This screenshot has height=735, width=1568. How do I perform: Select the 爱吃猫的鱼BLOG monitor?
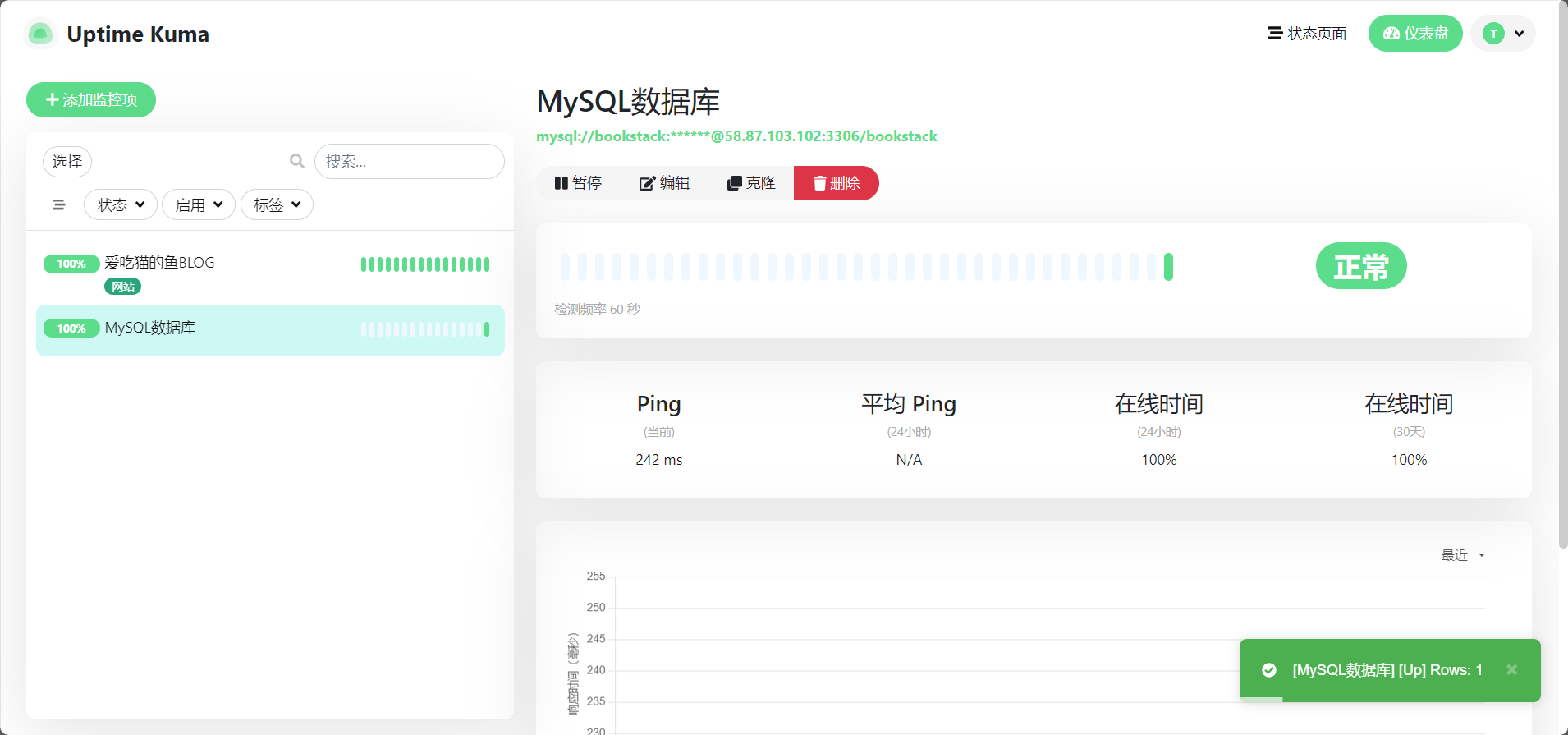tap(270, 272)
